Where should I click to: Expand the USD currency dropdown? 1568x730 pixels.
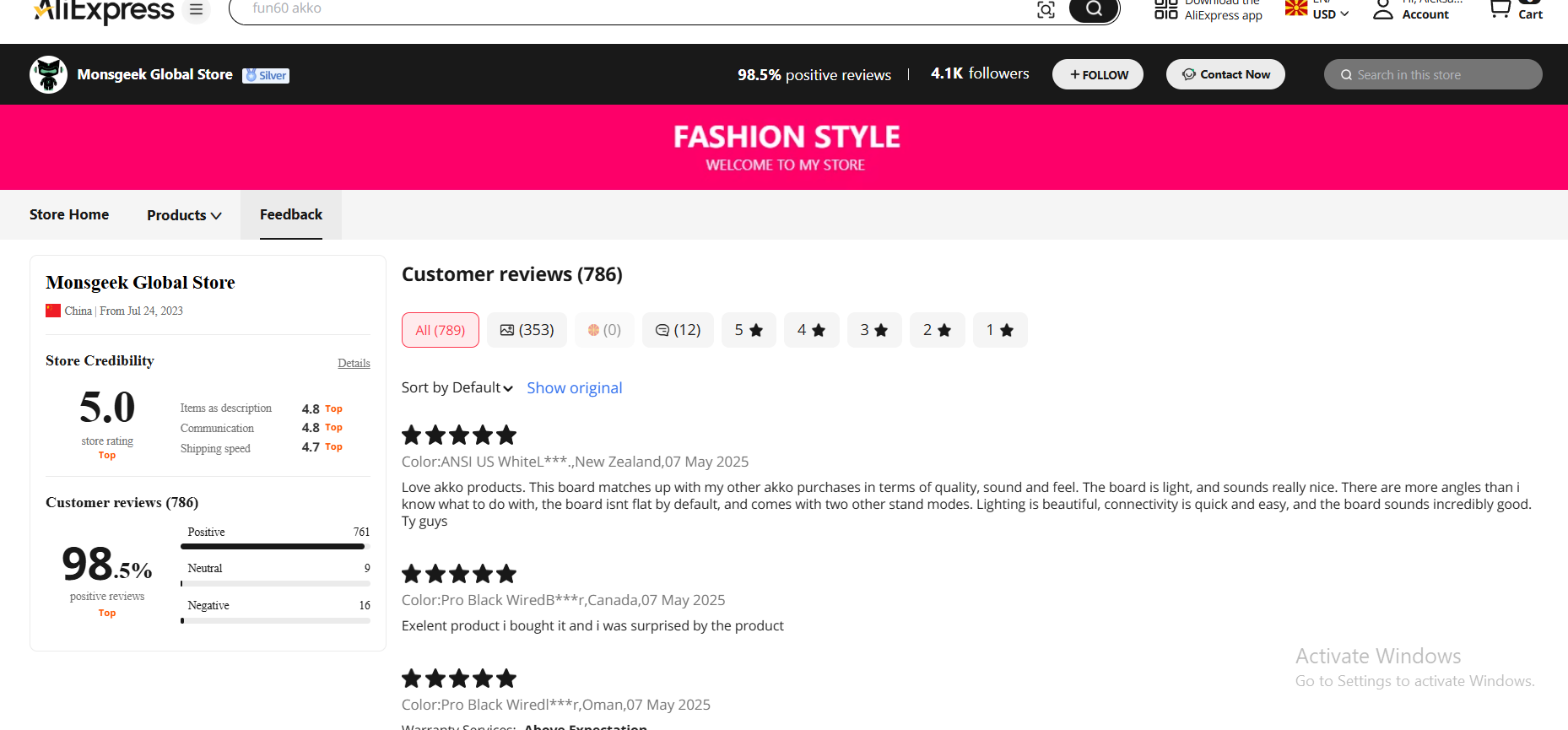point(1331,14)
